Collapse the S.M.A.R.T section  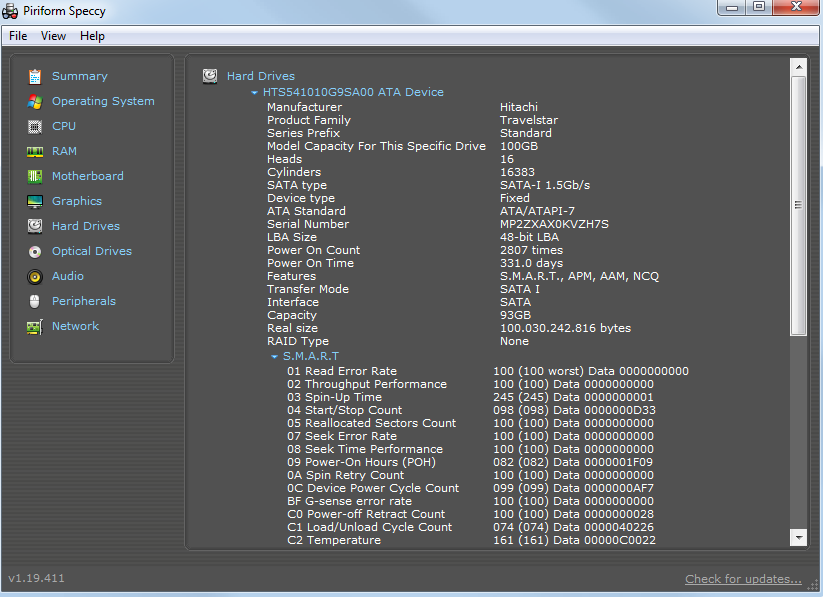(x=274, y=357)
